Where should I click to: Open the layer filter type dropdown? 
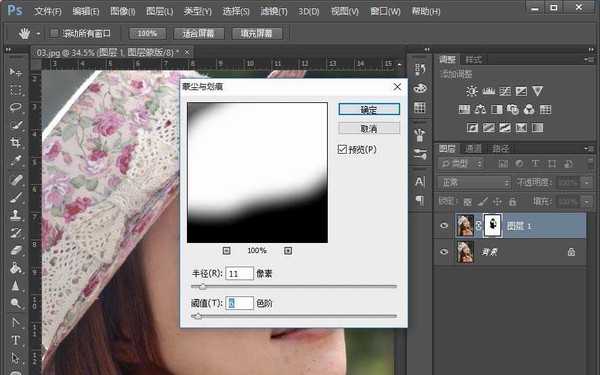pos(461,164)
